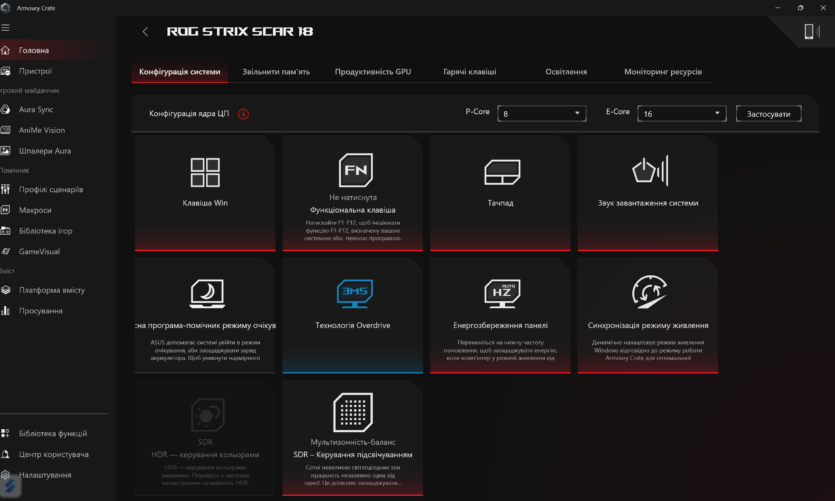Click the Бібліотека ігор icon

click(x=5, y=231)
